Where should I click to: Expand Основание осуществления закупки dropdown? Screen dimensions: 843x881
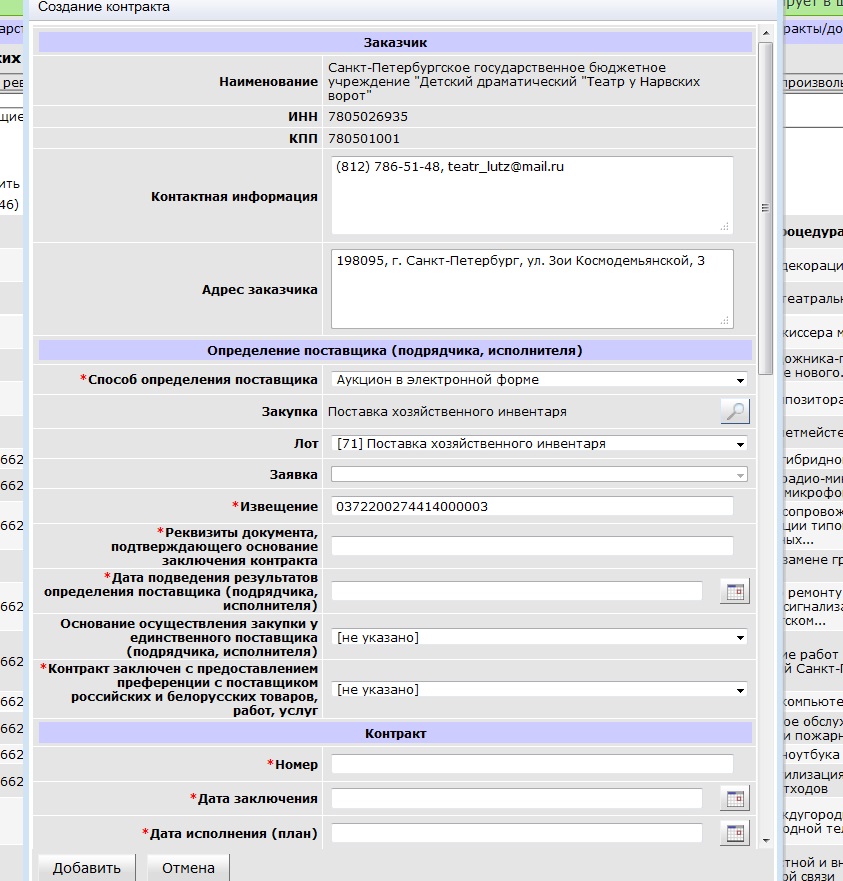(x=539, y=637)
